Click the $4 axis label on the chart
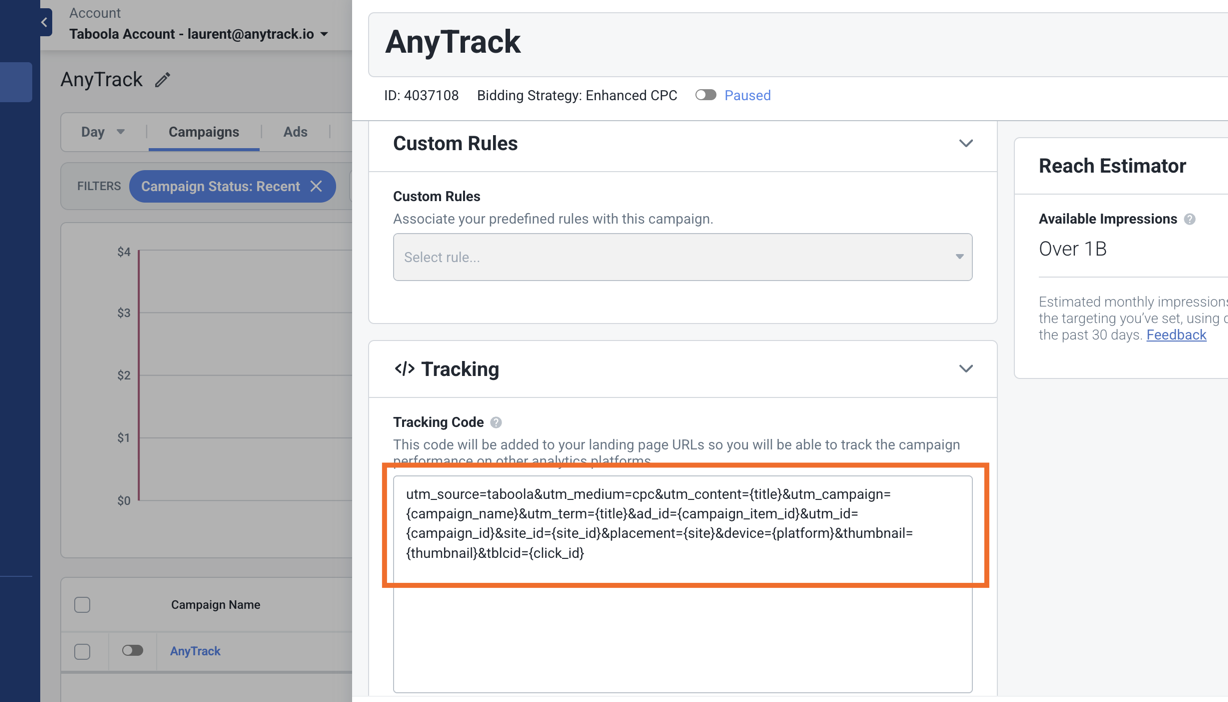 click(x=124, y=252)
